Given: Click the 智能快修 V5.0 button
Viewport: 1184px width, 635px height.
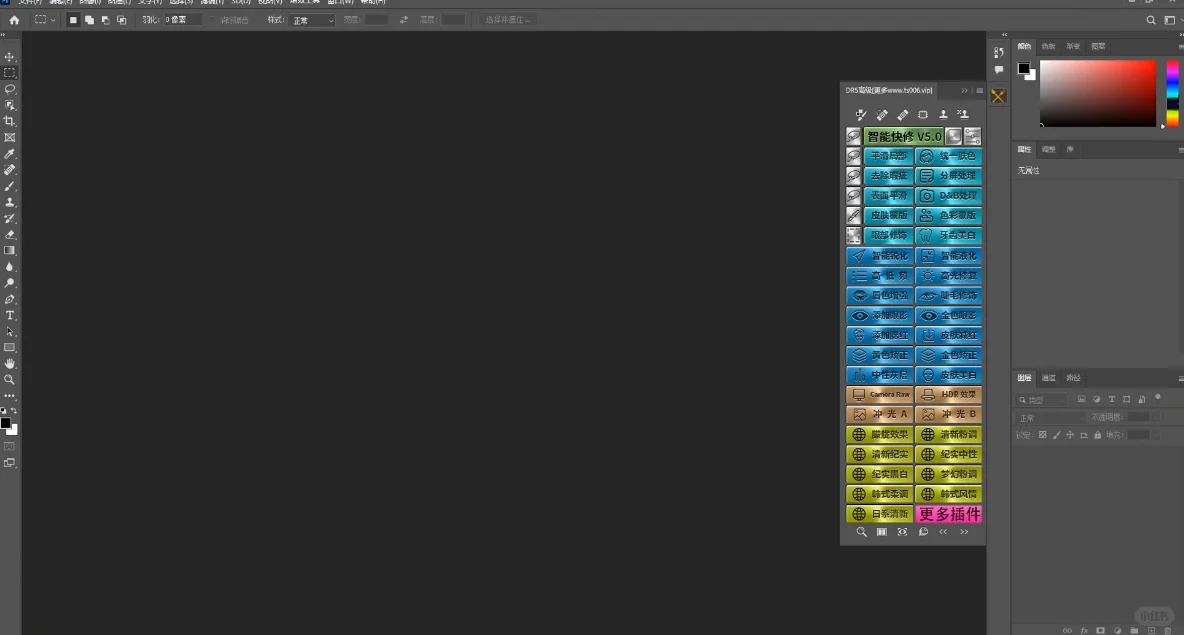Looking at the screenshot, I should (904, 136).
